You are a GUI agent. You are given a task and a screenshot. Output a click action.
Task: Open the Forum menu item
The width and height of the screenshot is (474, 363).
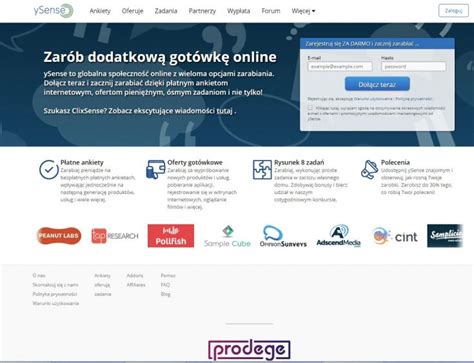[271, 11]
